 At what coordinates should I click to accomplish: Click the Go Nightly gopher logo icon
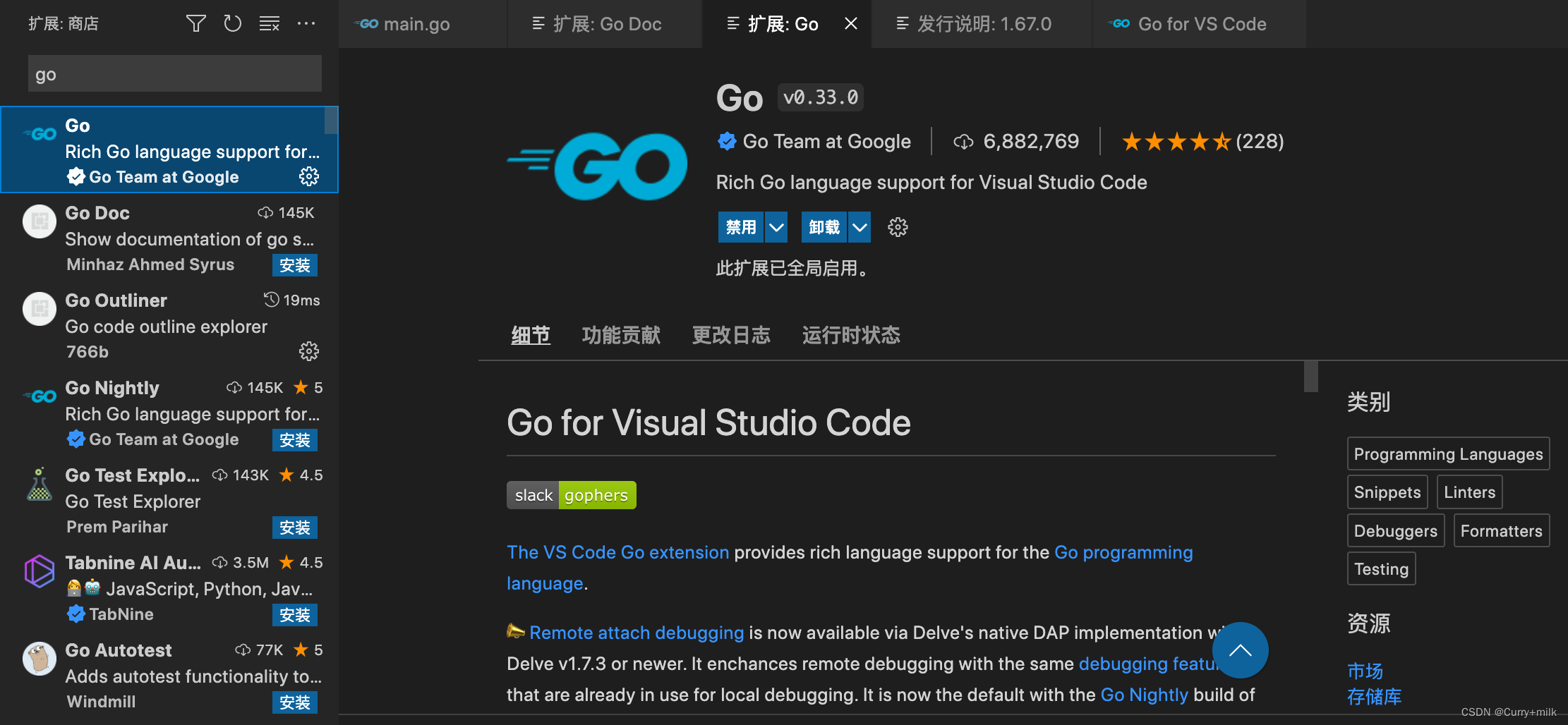coord(40,396)
